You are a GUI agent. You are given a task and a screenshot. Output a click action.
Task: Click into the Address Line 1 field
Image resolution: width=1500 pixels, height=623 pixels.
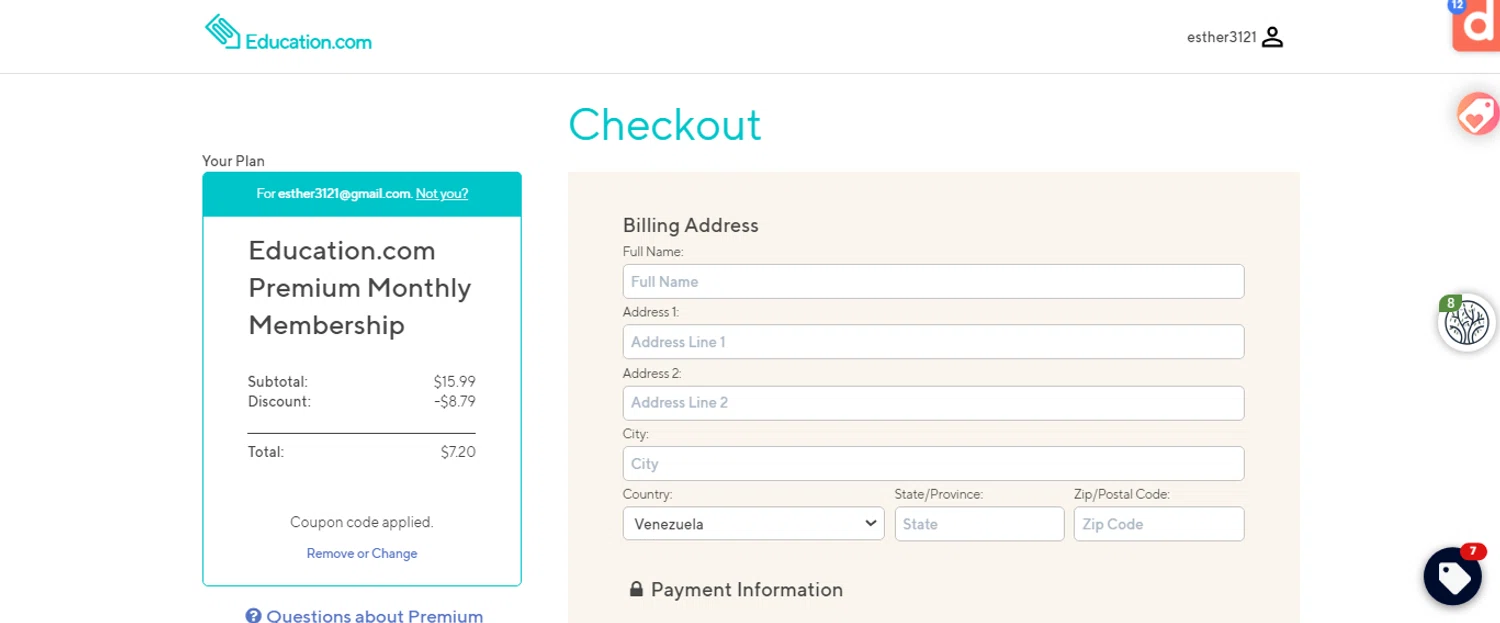tap(933, 342)
